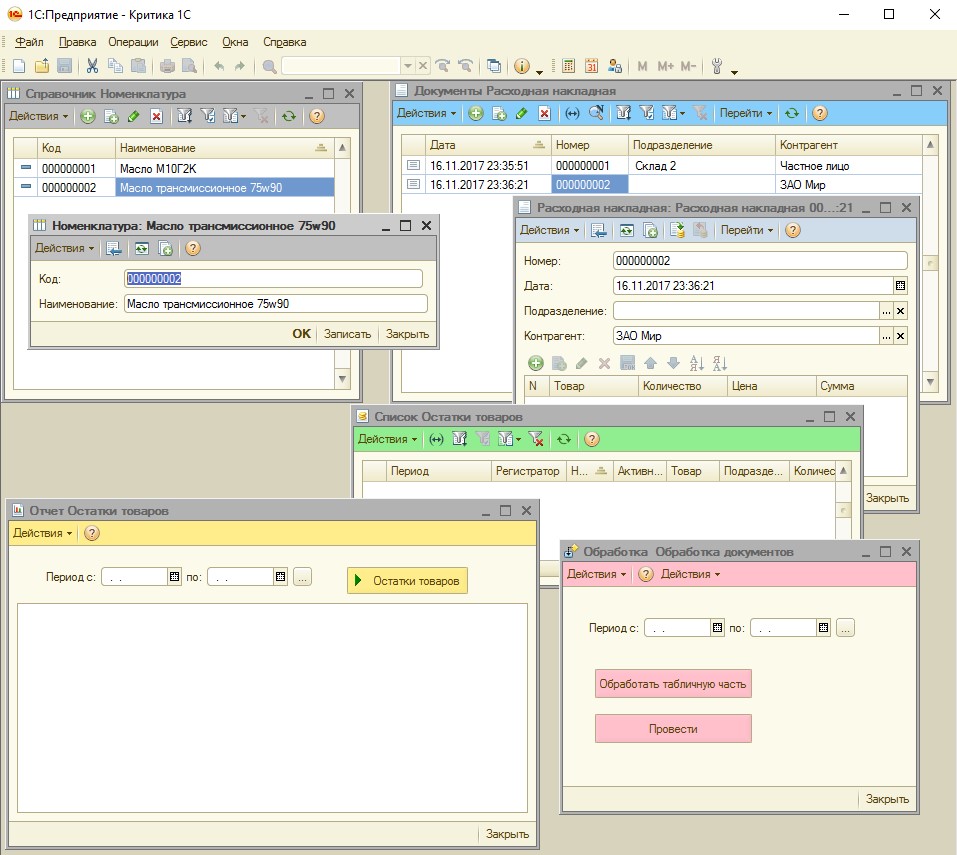Click into the Наименование input field

[275, 304]
